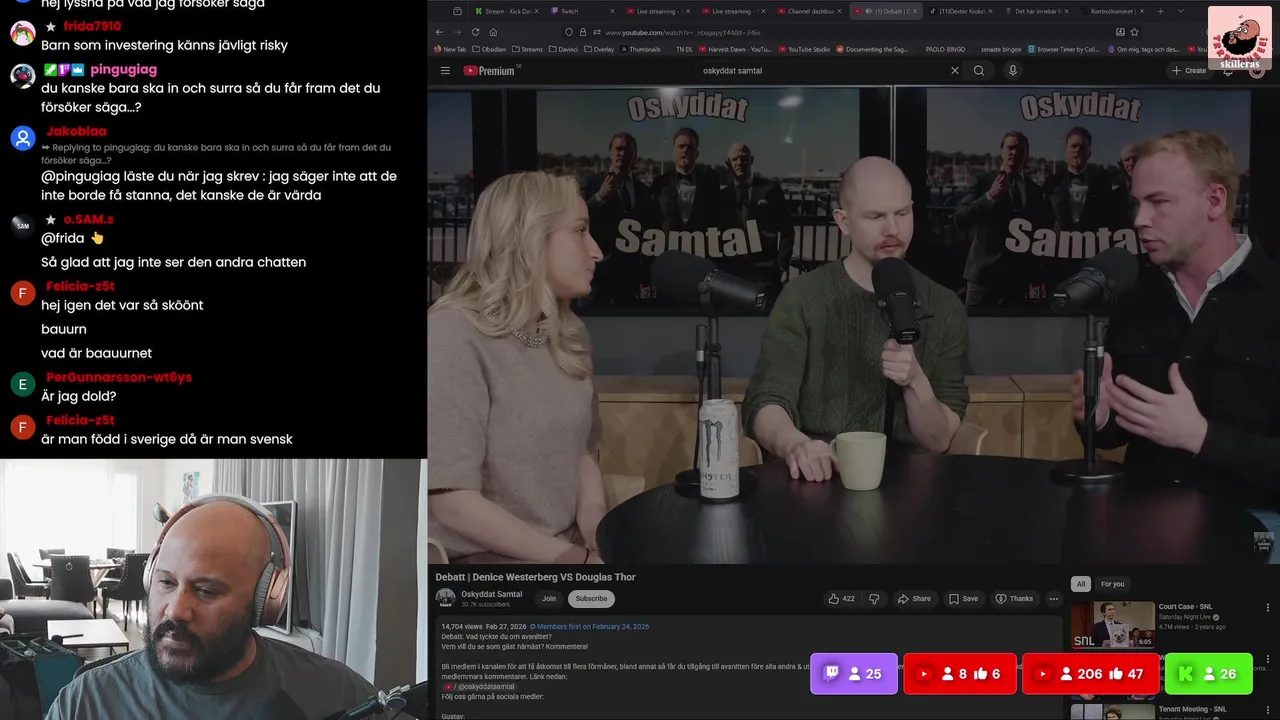Viewport: 1280px width, 720px height.
Task: Click PerGunnarsson-wt6ys green avatar
Action: tap(23, 384)
